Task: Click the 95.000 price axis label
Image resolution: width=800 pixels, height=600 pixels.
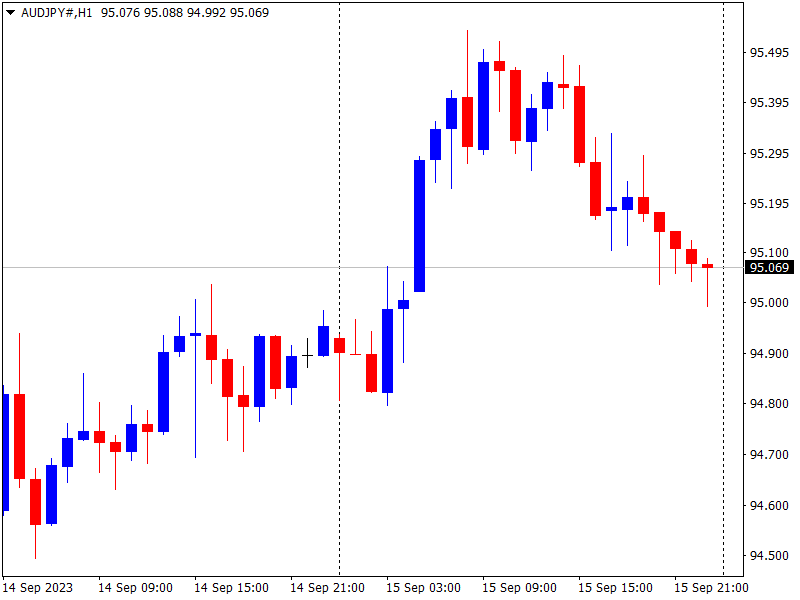Action: (x=769, y=303)
